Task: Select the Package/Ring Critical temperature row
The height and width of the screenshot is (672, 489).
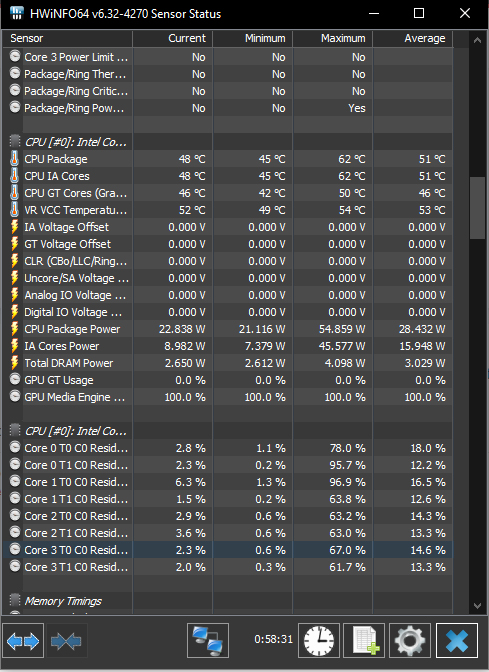Action: (x=228, y=91)
